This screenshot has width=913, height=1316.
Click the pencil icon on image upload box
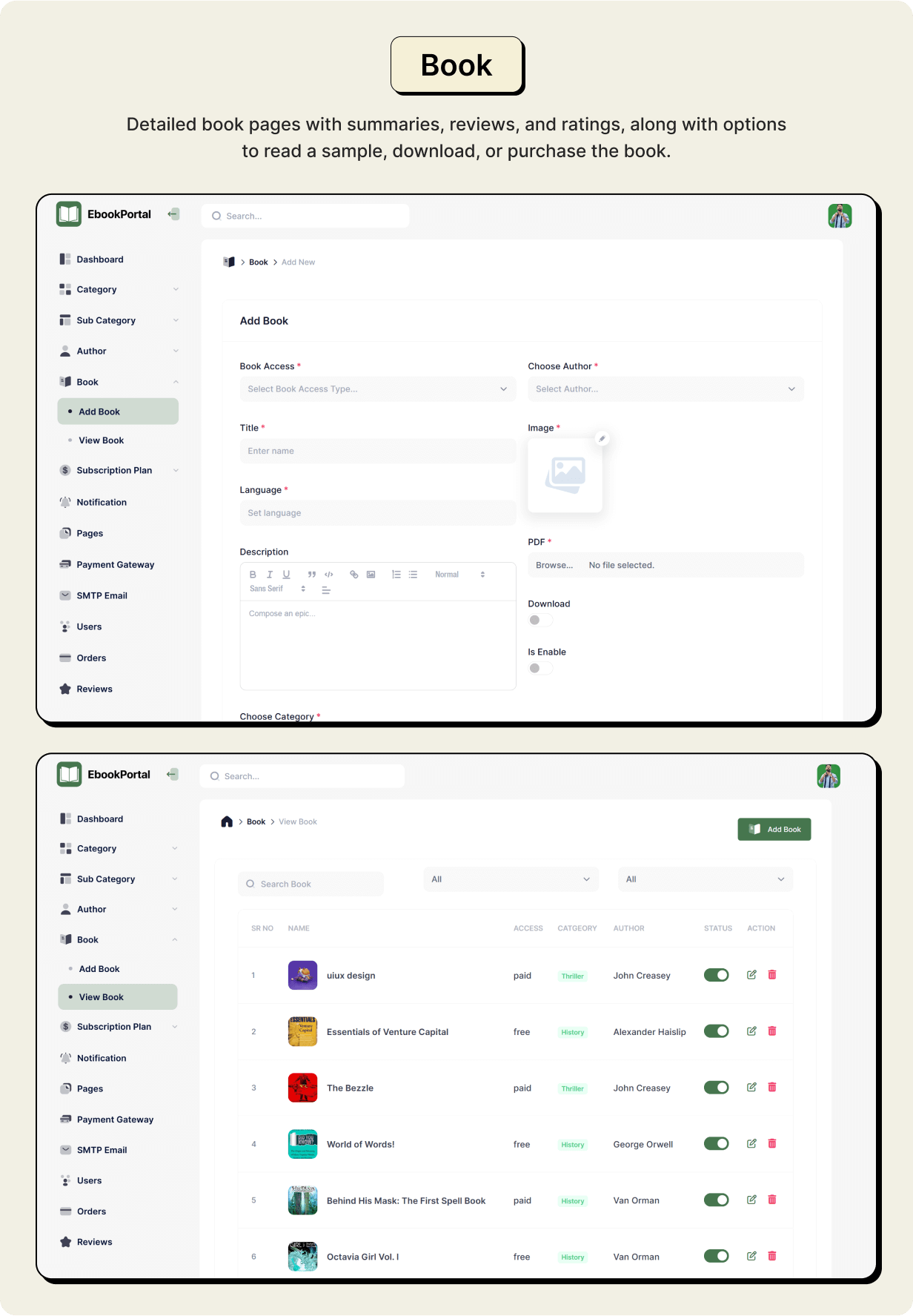[602, 438]
